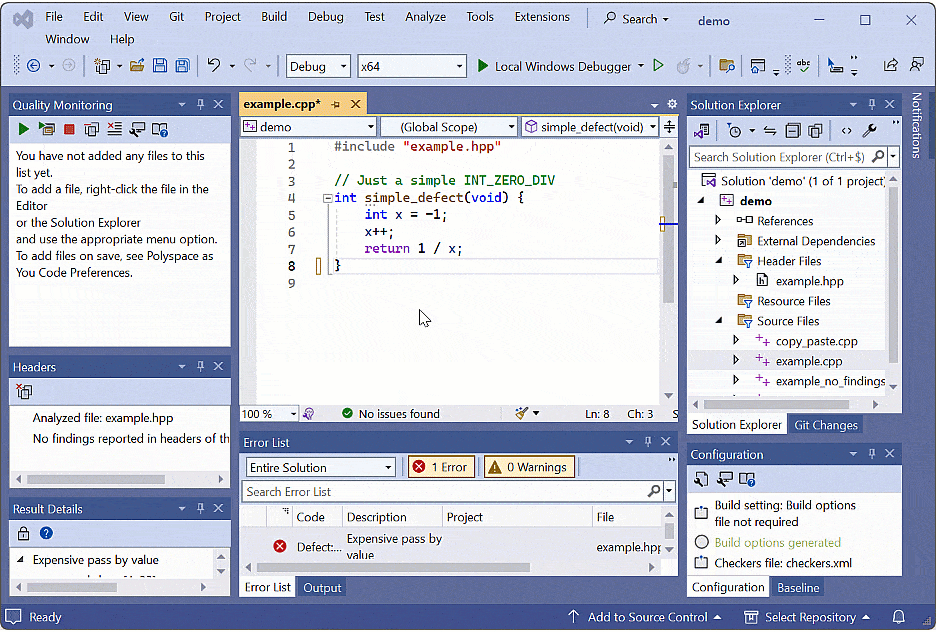The image size is (936, 632).
Task: Toggle the 0 Warnings filter button
Action: (529, 467)
